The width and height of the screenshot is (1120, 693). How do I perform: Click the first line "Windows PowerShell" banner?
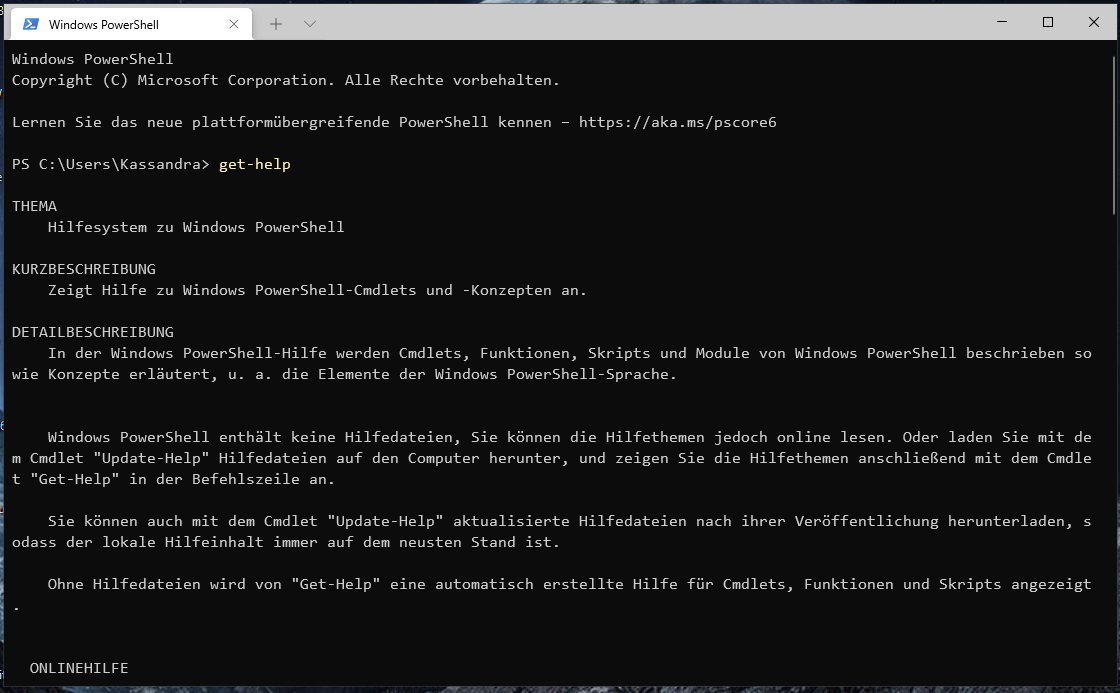point(92,59)
